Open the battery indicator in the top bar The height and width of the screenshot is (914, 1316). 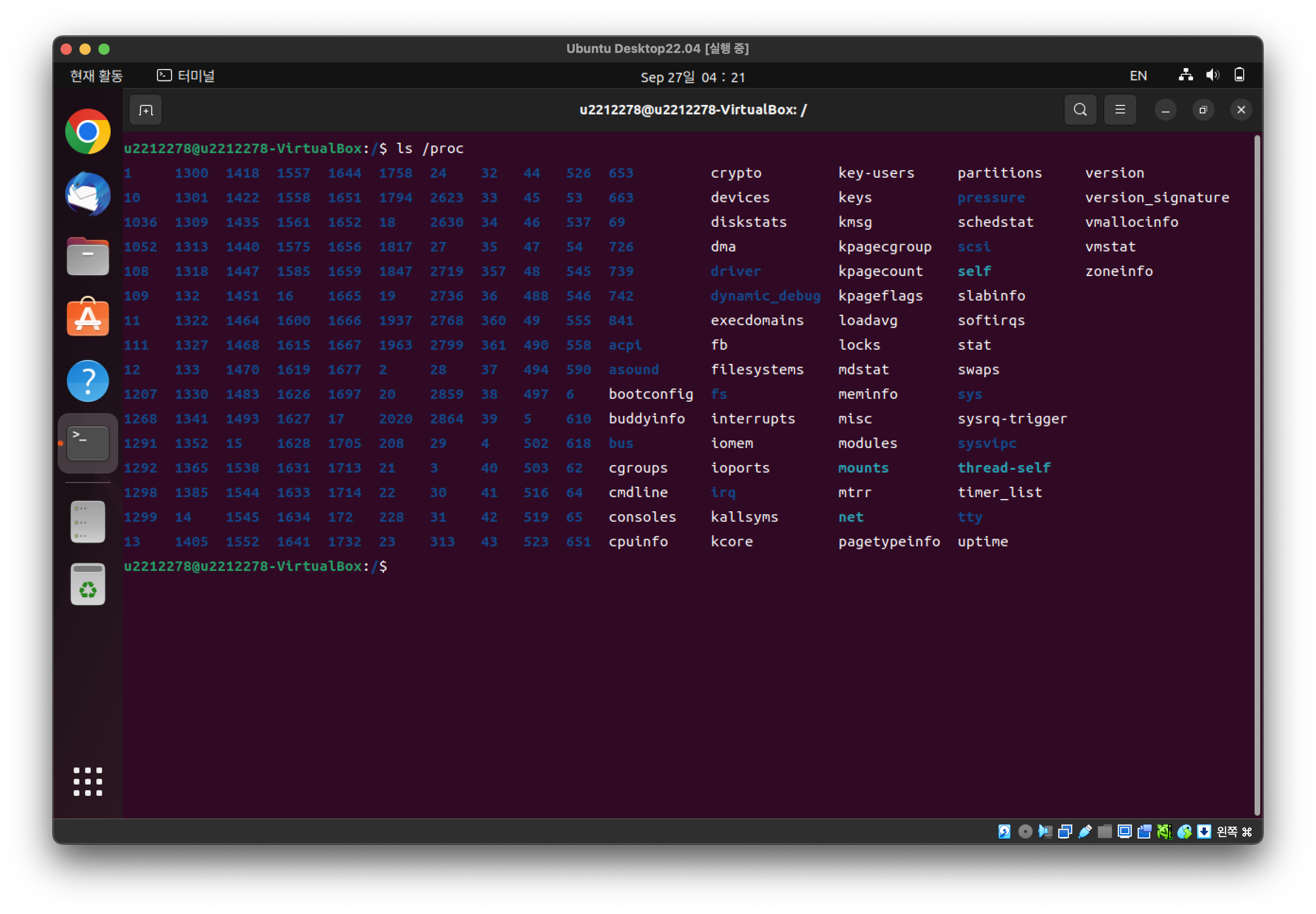(1238, 75)
